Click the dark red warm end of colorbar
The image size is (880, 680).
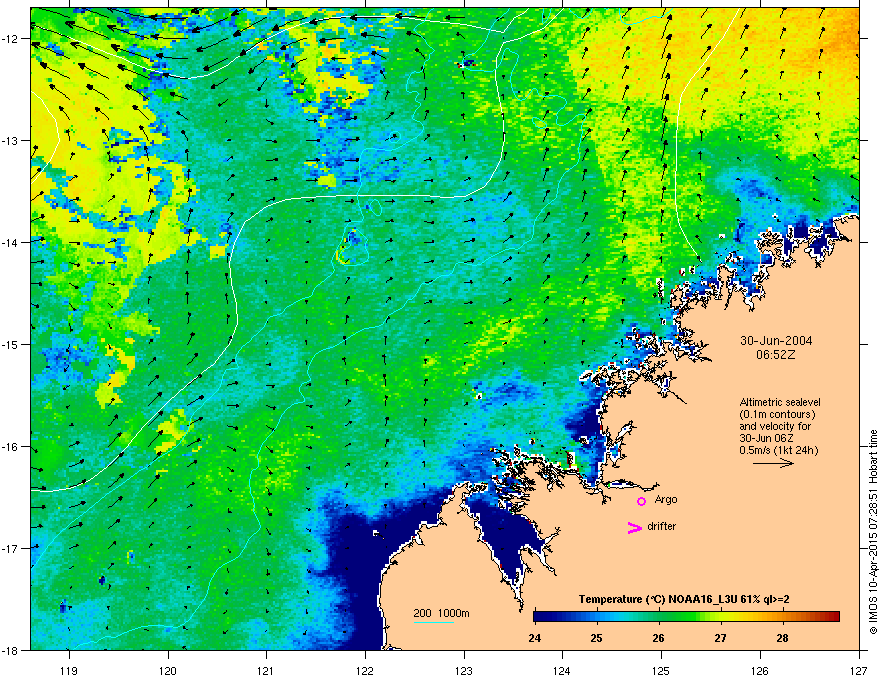833,616
